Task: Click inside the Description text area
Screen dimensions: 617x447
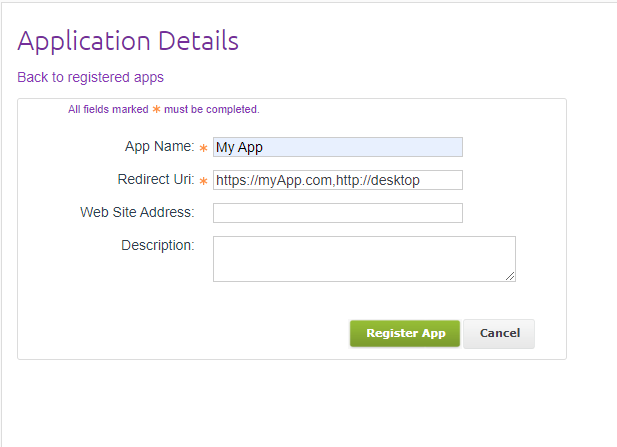Action: pos(364,258)
